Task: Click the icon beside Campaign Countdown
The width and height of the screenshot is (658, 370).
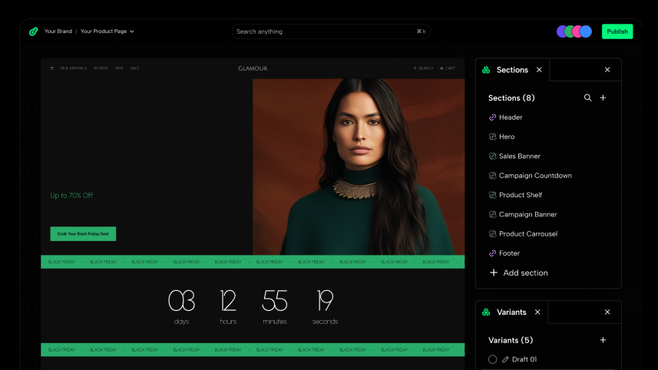Action: pyautogui.click(x=492, y=175)
